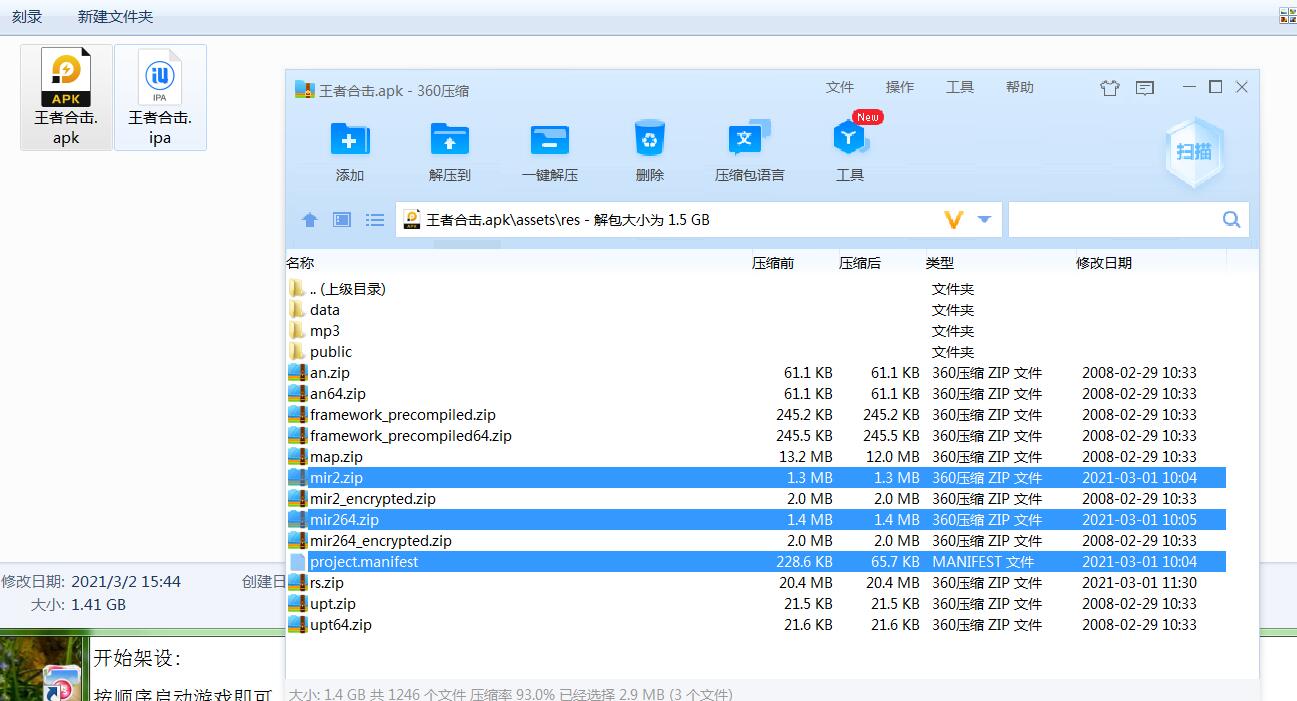Open the 操作 (Operations) menu

click(x=900, y=88)
